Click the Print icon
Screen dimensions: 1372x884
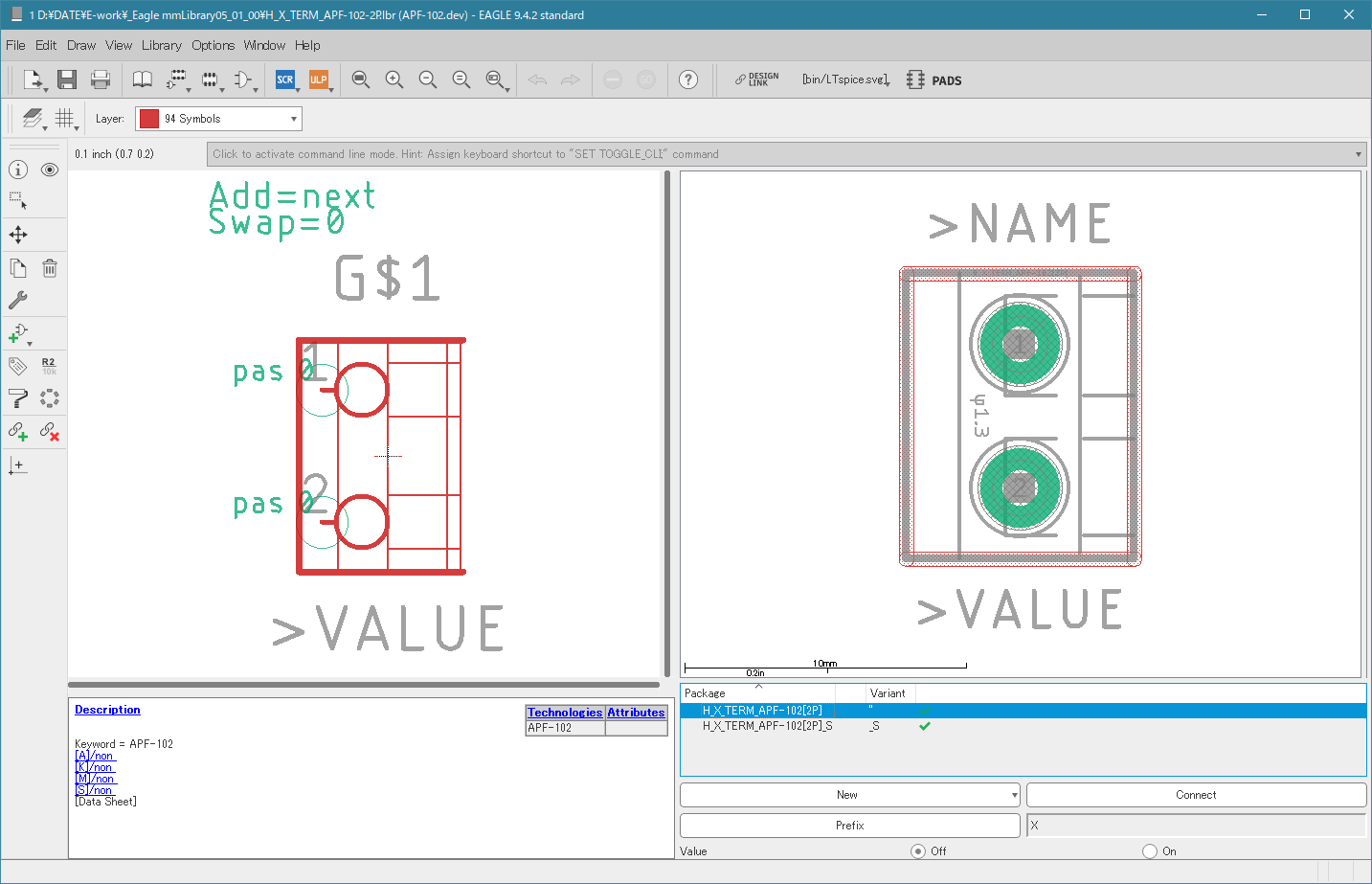pyautogui.click(x=101, y=79)
